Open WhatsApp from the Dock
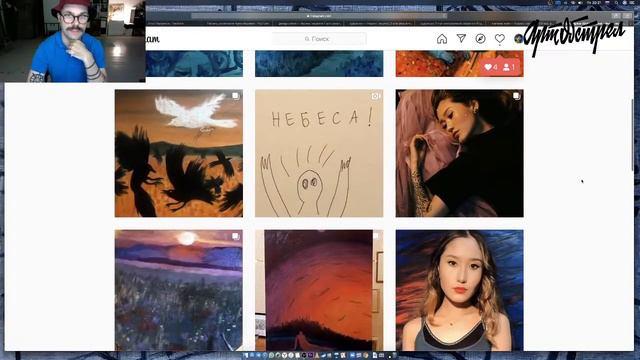 [x=271, y=356]
